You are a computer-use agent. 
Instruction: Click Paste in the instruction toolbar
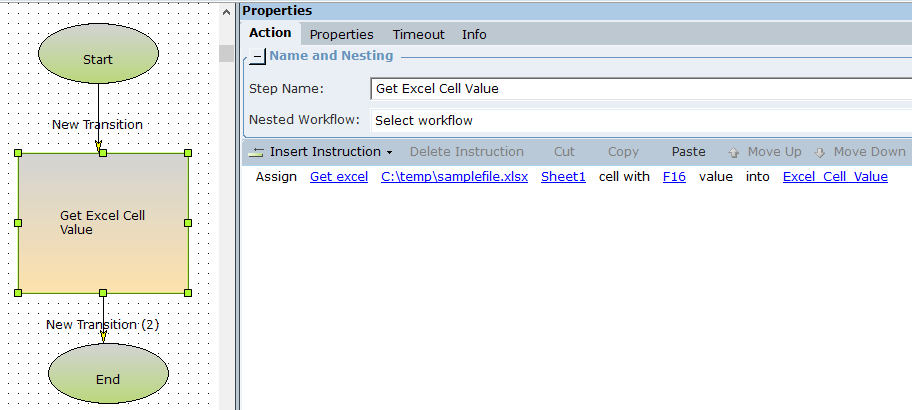(688, 152)
